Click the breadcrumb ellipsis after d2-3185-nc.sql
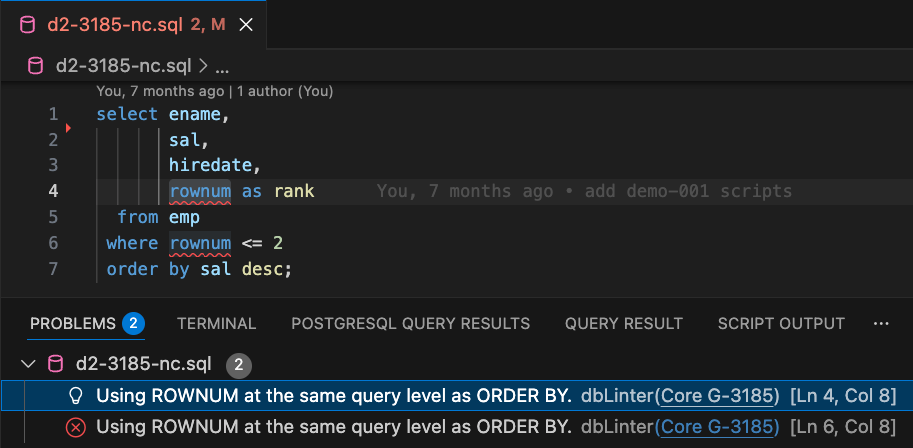The image size is (913, 448). (x=222, y=67)
